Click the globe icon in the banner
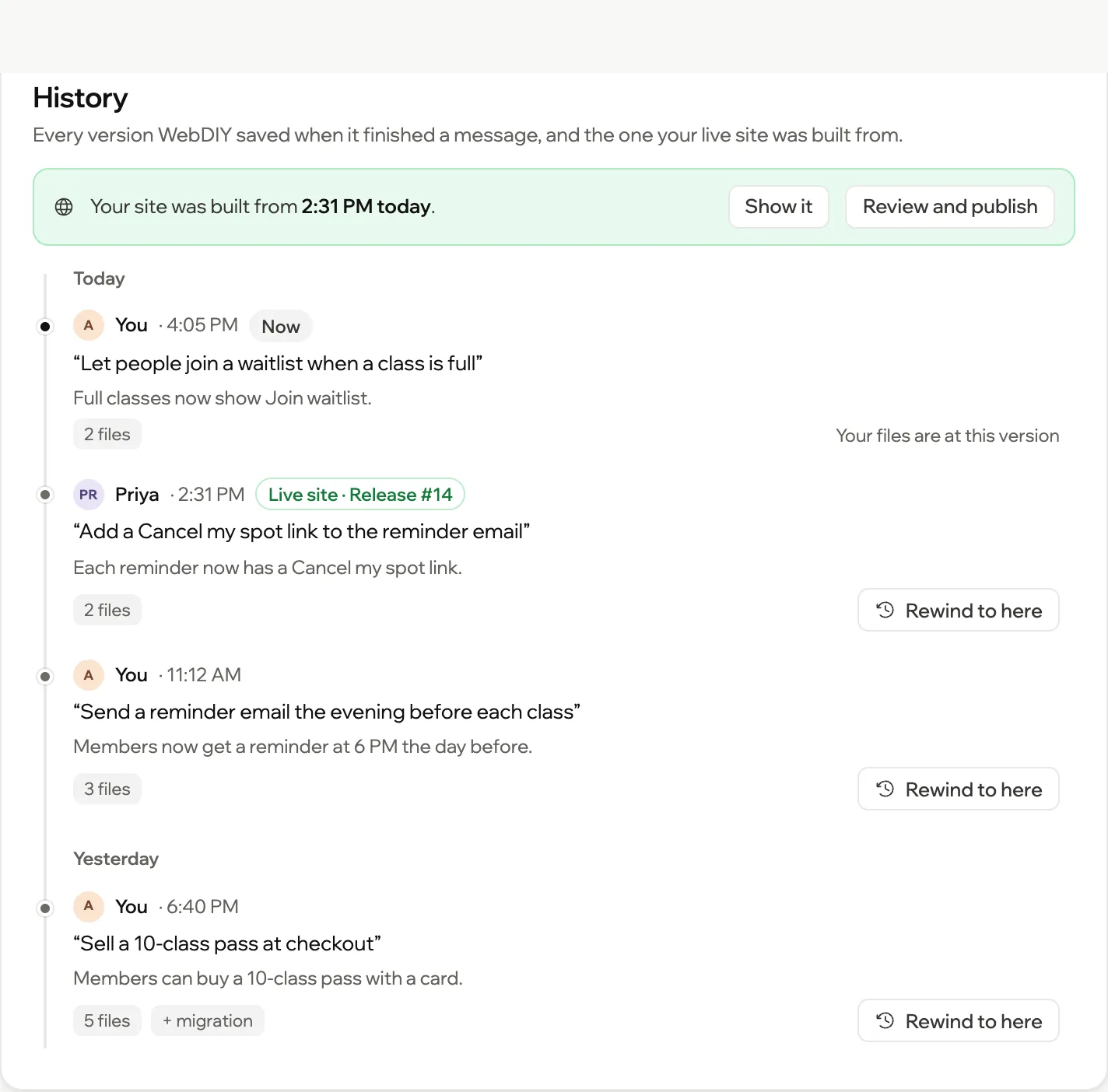 tap(64, 207)
